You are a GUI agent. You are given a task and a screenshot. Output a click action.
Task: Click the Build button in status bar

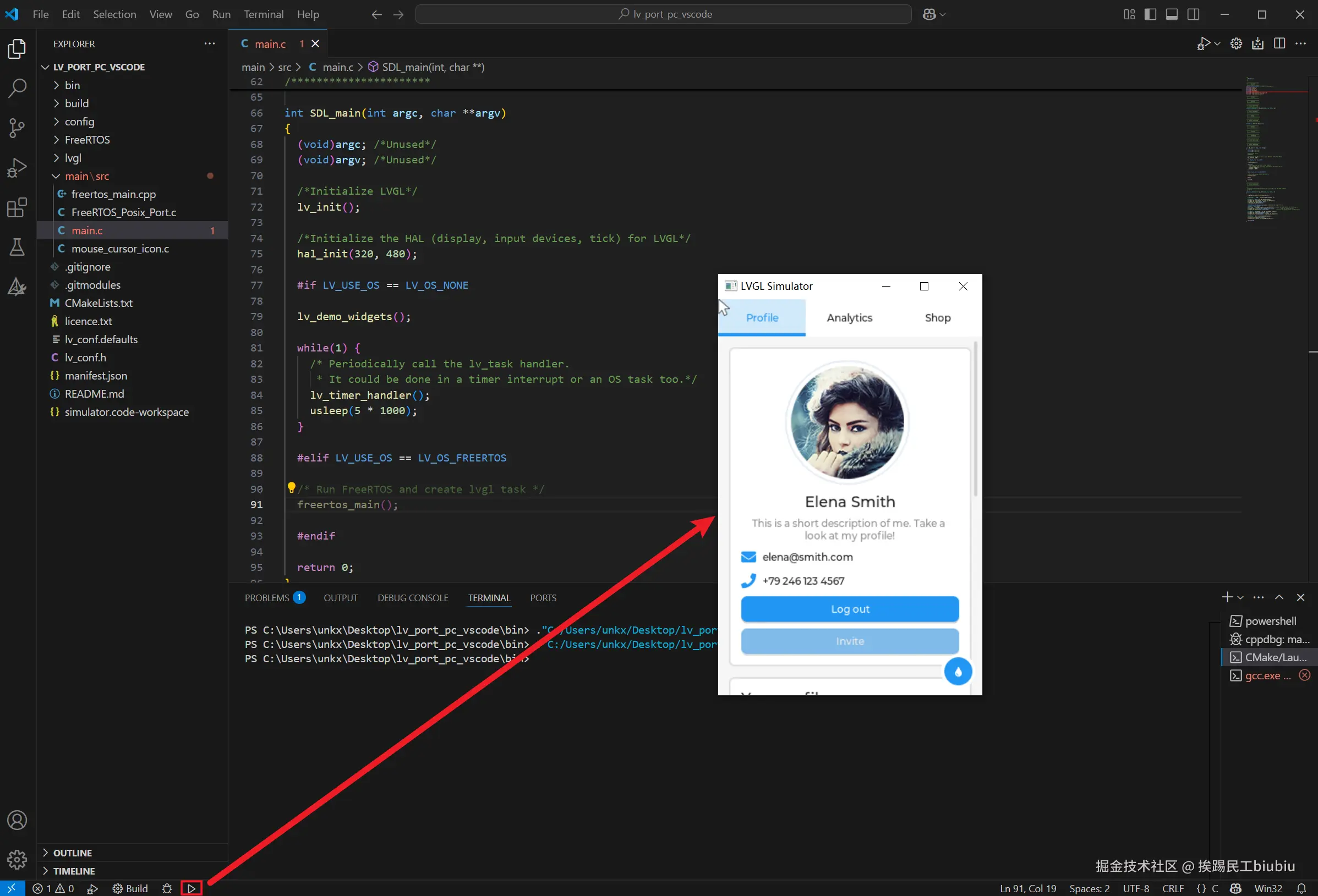click(130, 888)
